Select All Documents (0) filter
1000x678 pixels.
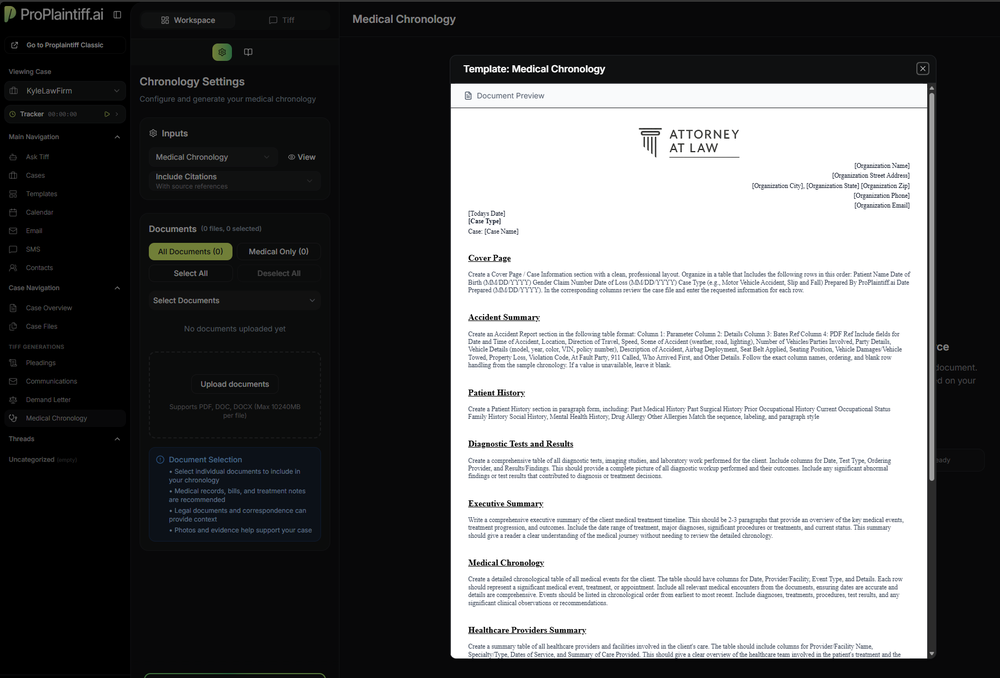point(191,251)
